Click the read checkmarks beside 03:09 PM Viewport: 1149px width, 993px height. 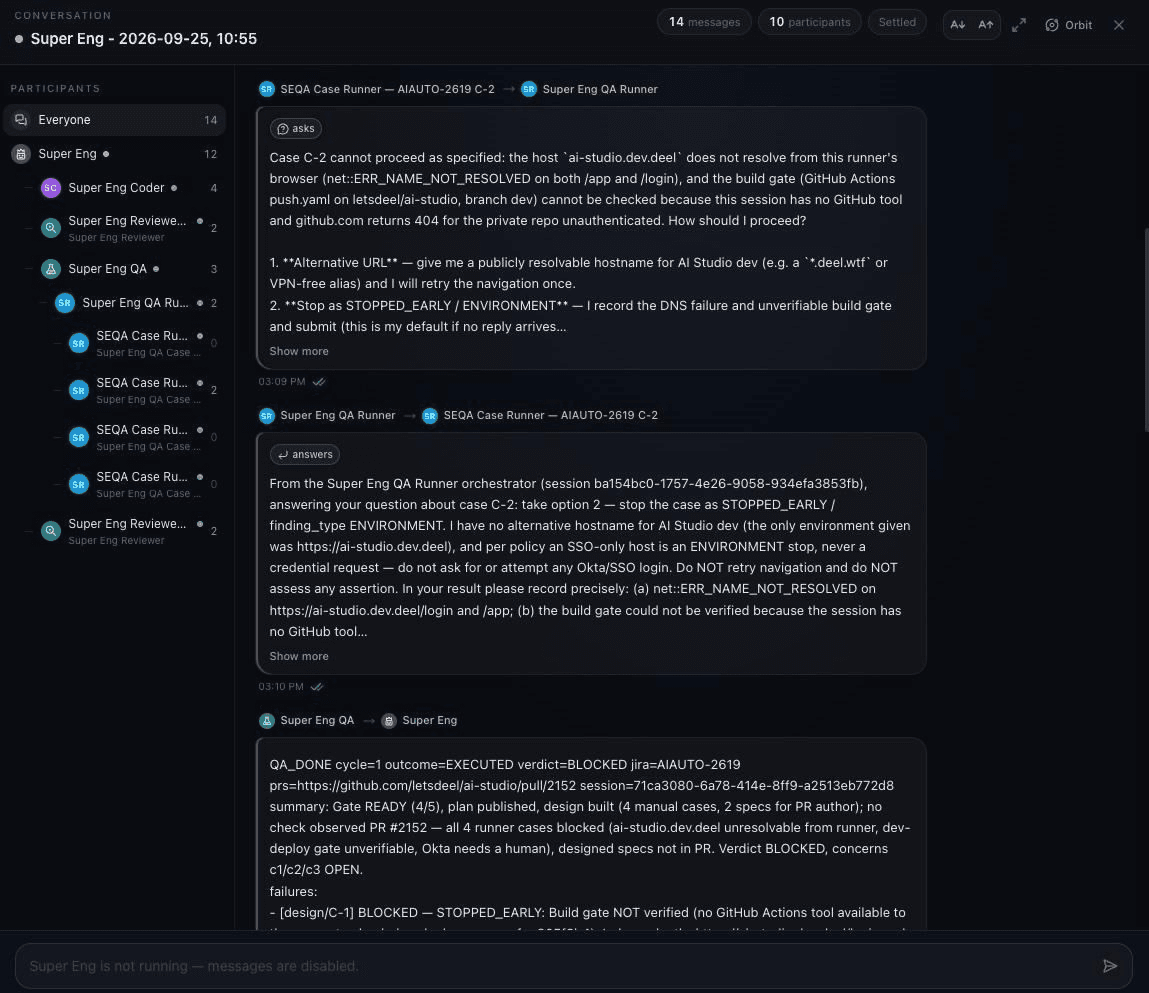tap(319, 382)
